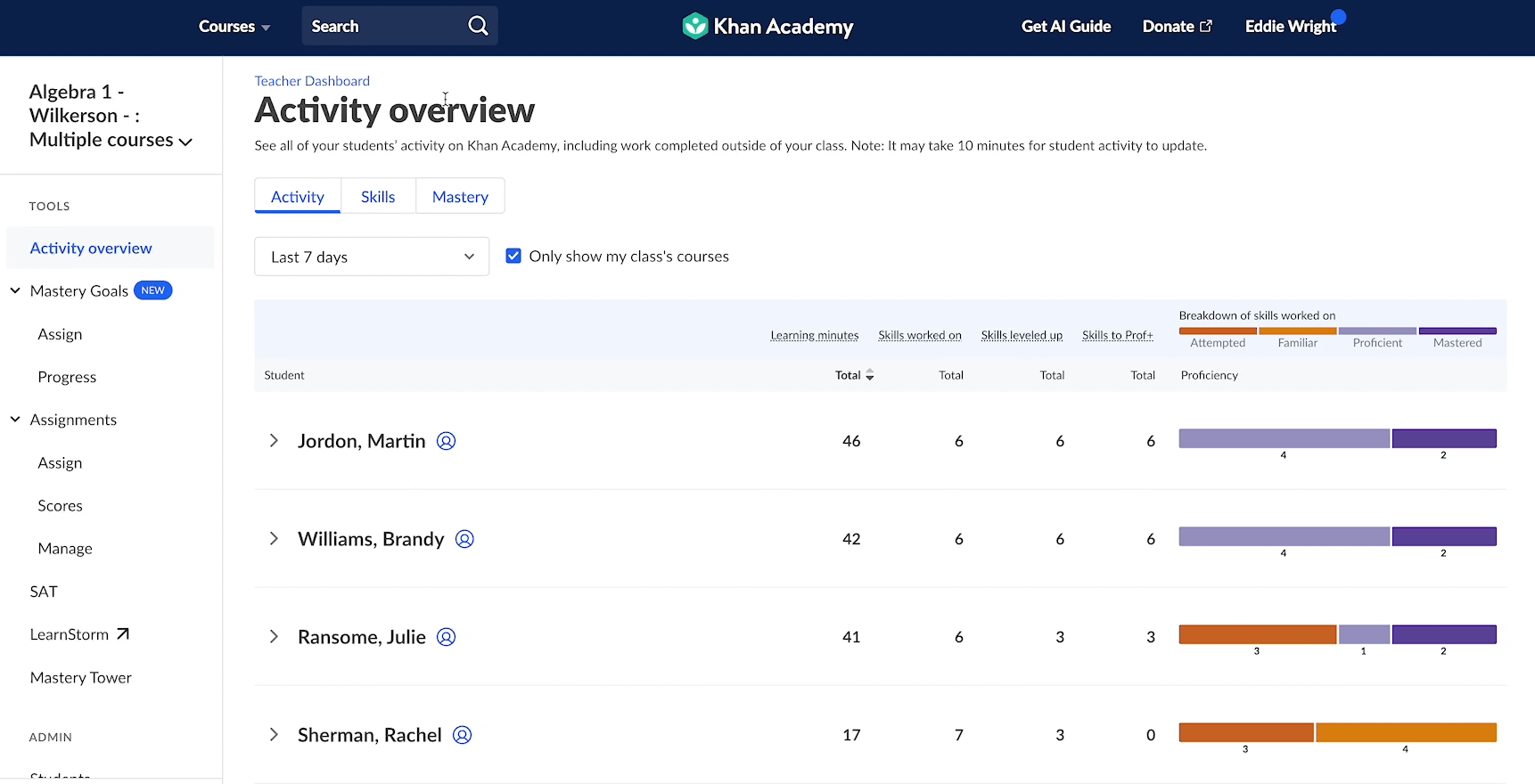
Task: Open Manage under Assignments
Action: pos(65,548)
